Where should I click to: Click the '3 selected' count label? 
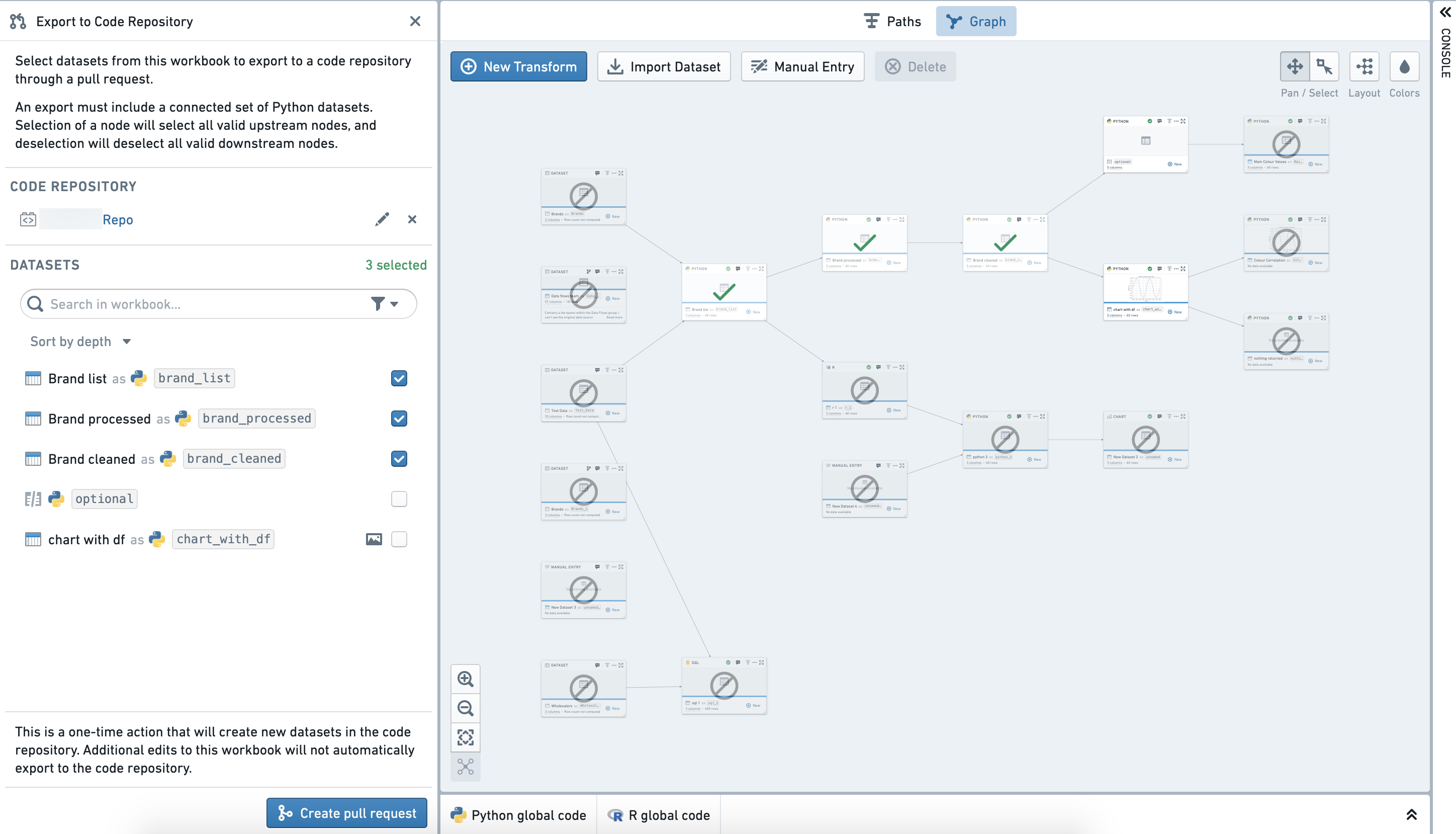click(x=396, y=265)
